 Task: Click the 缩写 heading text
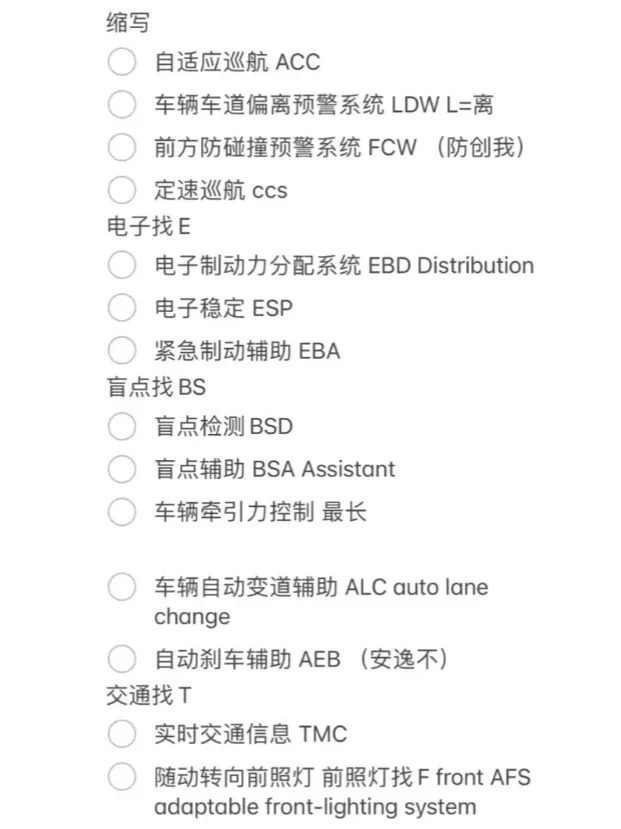127,22
